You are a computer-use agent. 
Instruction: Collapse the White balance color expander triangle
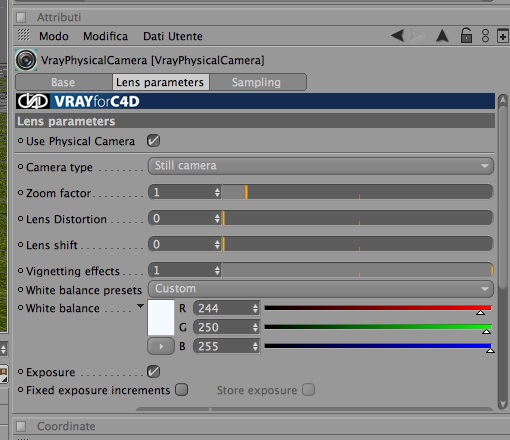pyautogui.click(x=140, y=306)
